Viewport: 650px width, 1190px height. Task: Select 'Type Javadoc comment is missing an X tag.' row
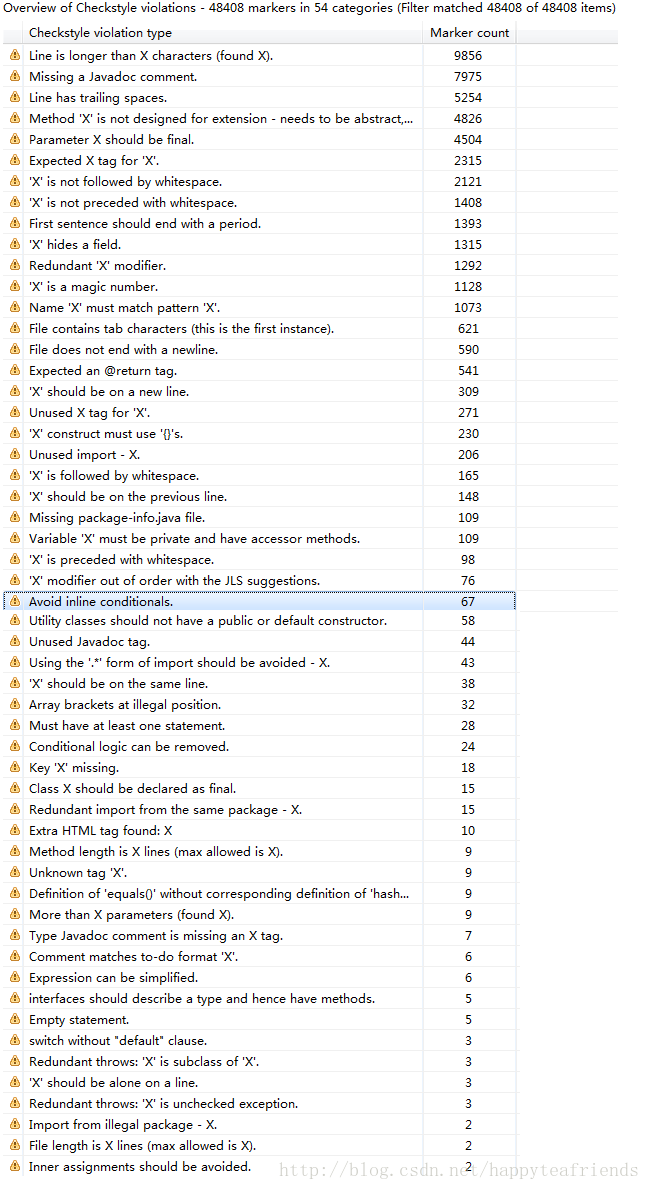tap(260, 936)
